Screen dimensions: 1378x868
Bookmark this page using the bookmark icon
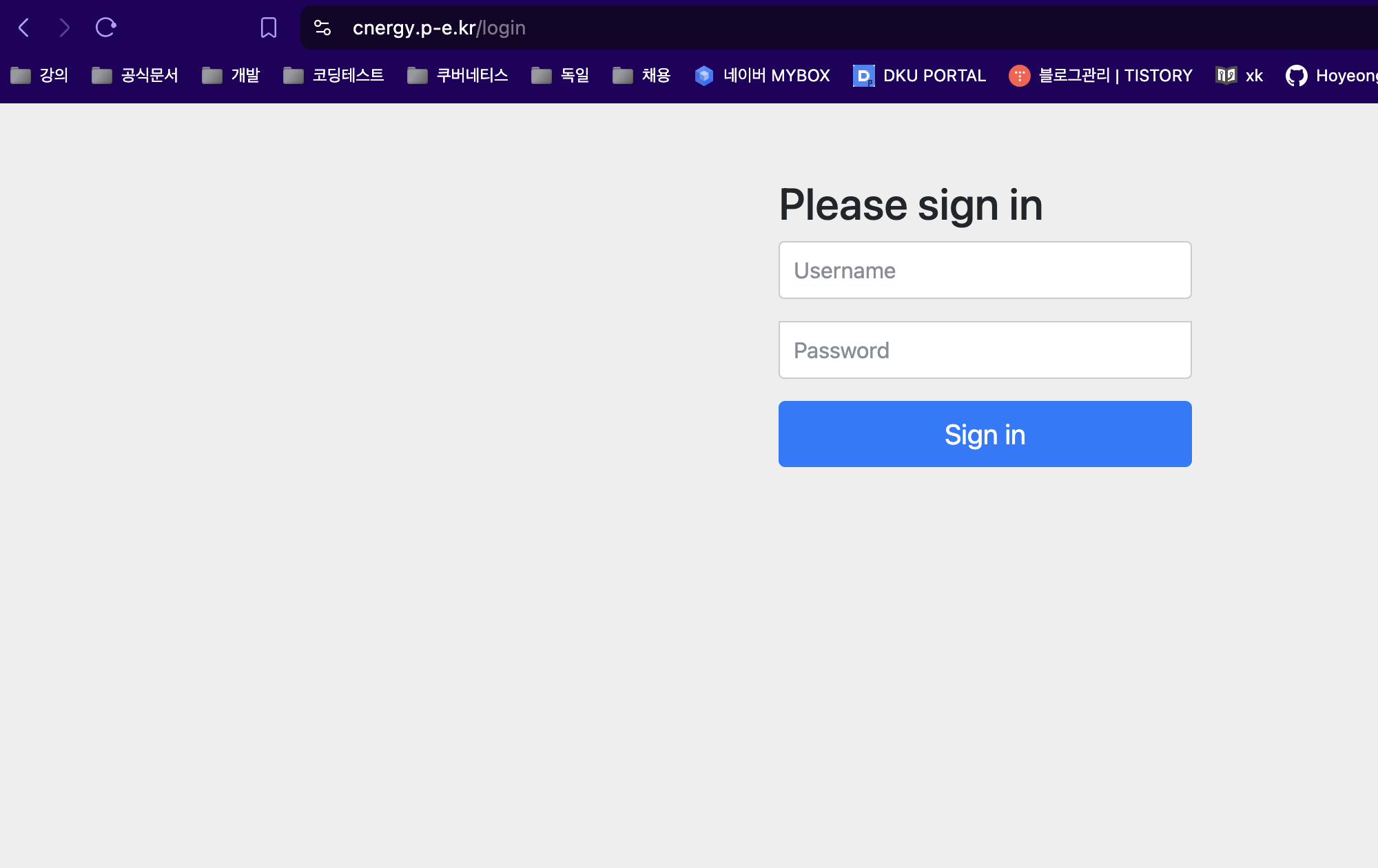pos(269,28)
